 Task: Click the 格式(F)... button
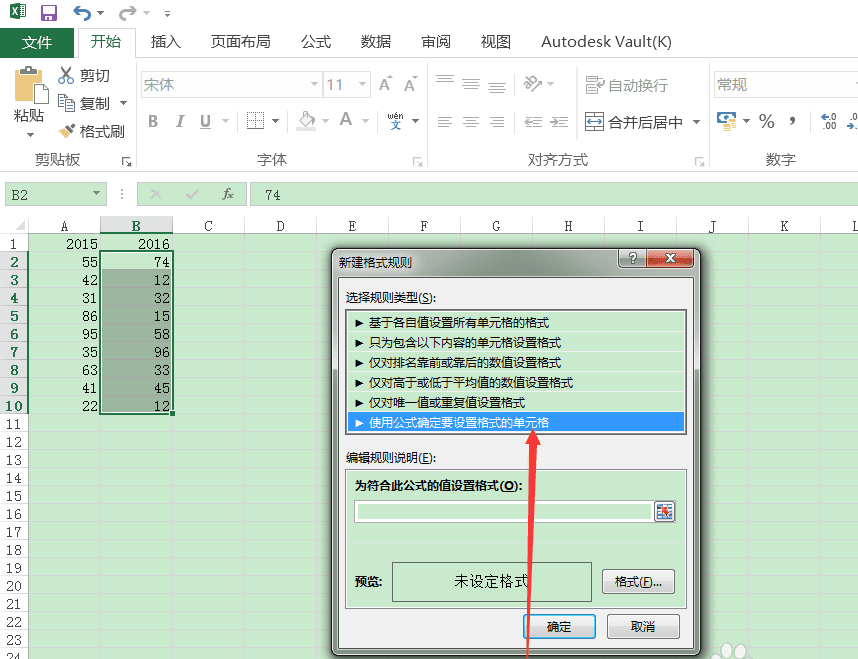(x=638, y=581)
